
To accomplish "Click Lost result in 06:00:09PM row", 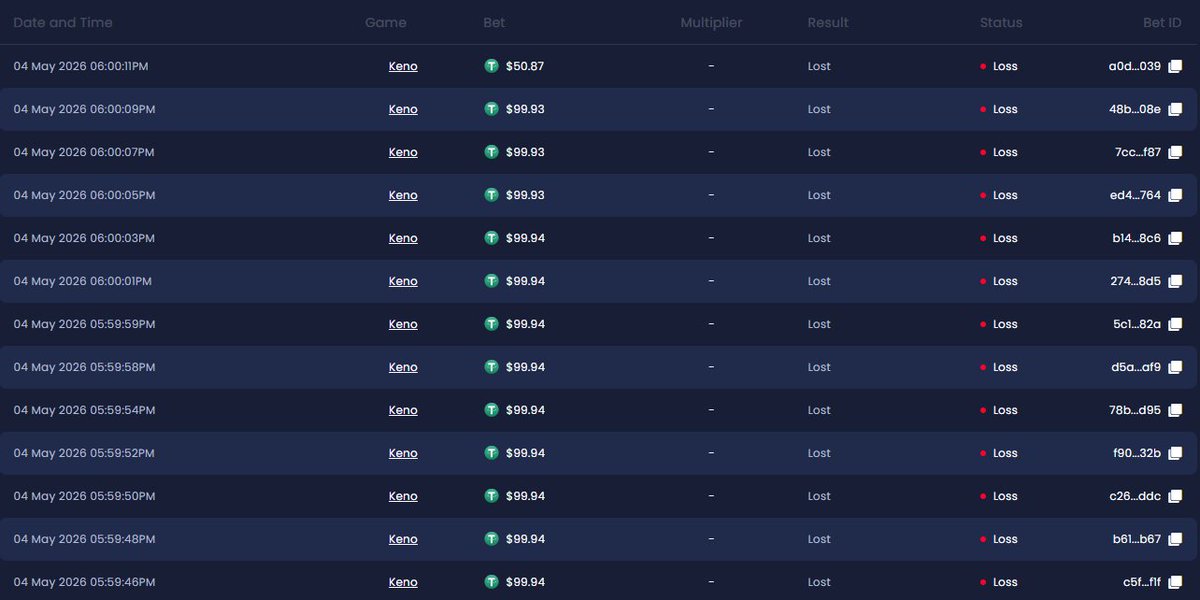I will tap(819, 109).
